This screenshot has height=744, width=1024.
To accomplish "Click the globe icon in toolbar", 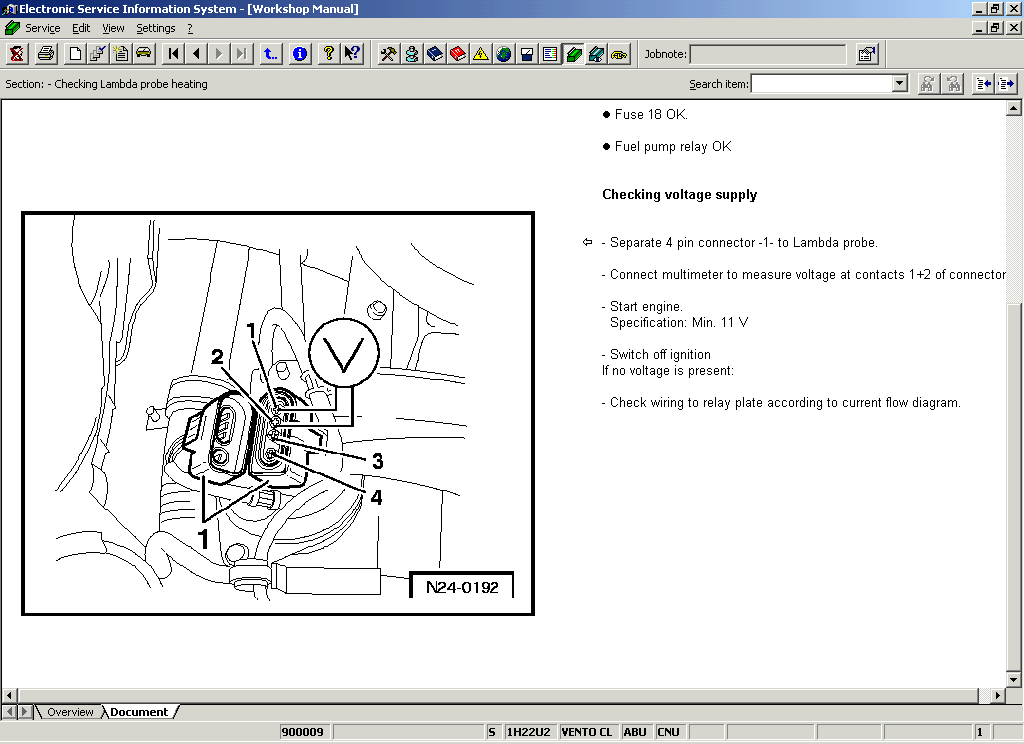I will coord(504,54).
